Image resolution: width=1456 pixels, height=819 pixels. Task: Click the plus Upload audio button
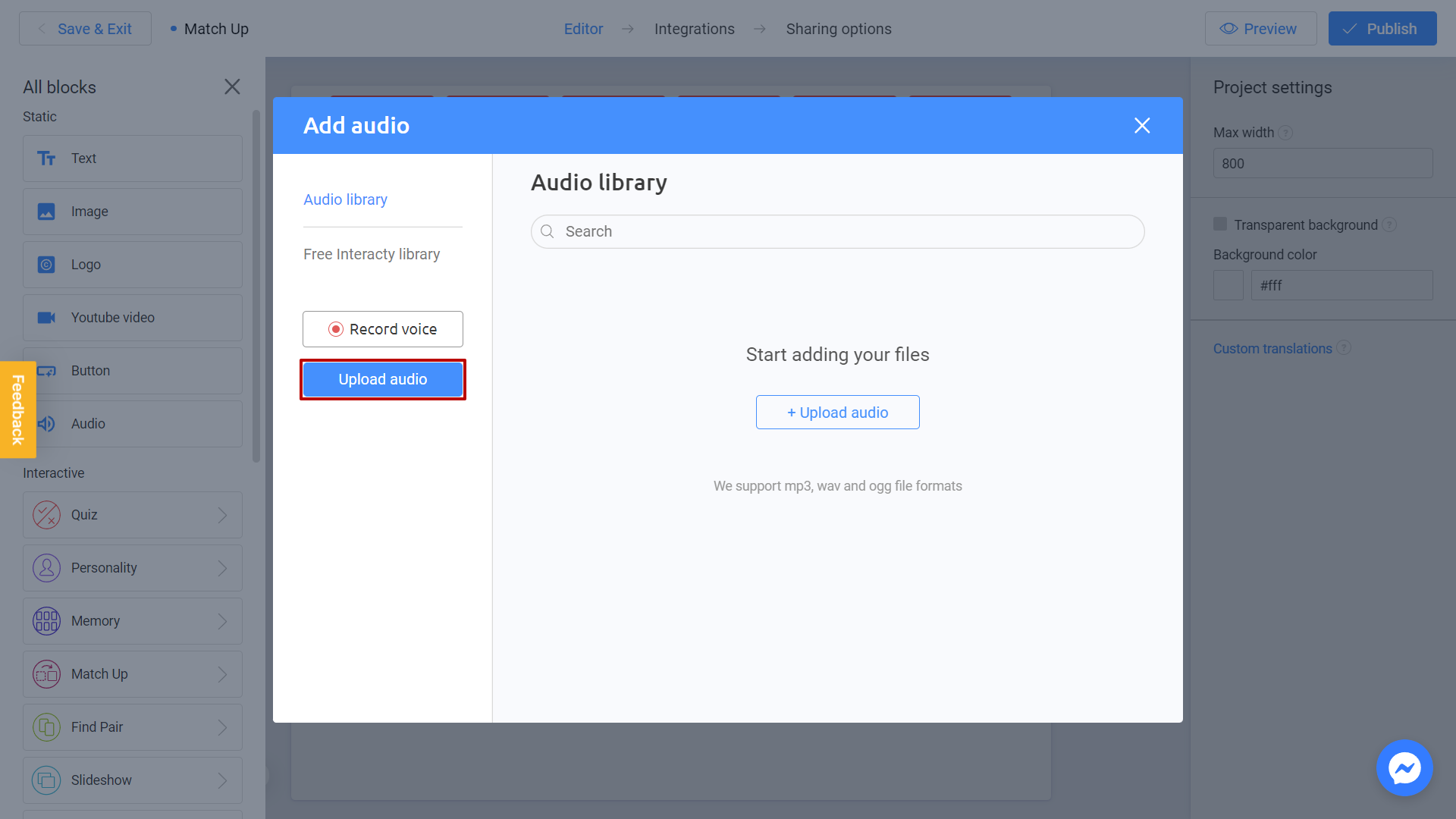(x=838, y=412)
